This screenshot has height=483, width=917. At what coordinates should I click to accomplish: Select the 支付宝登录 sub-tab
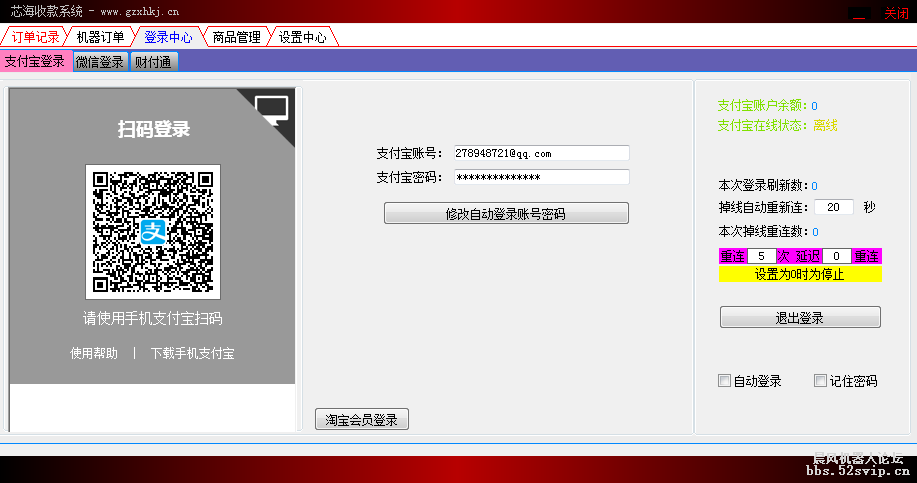pos(35,61)
